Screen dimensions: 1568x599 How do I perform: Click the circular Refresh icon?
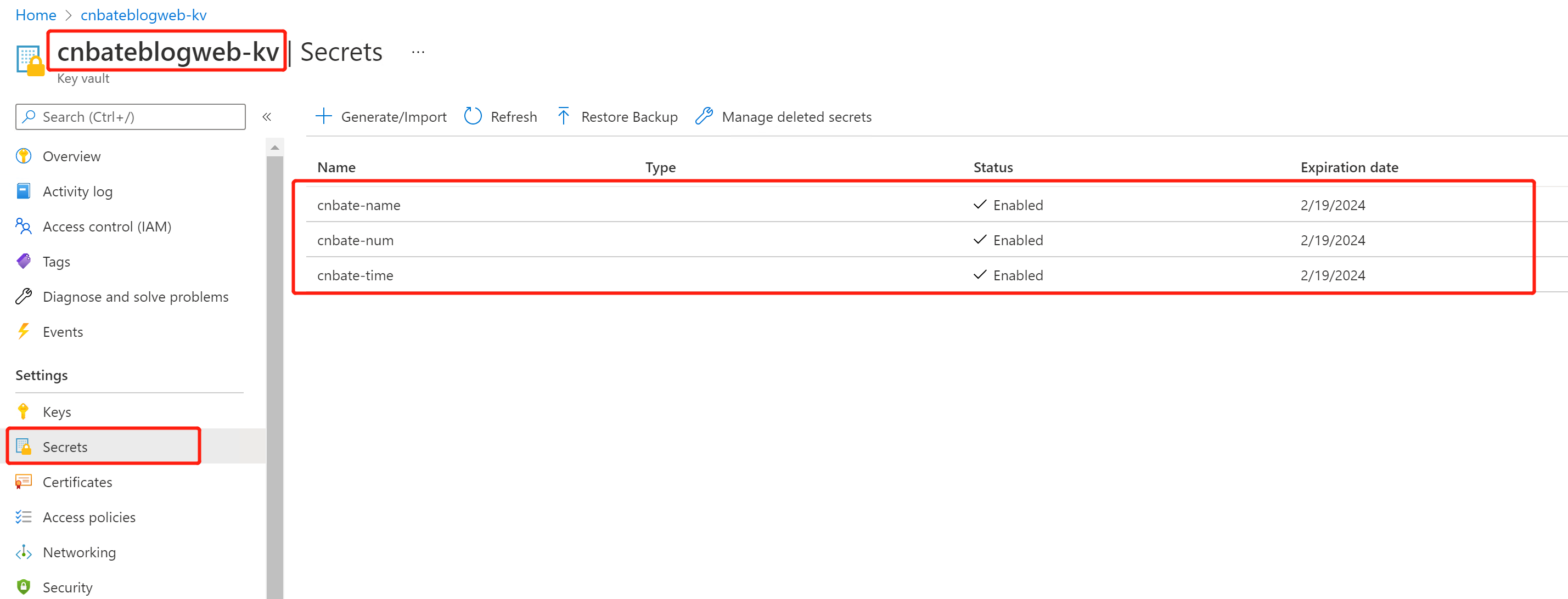click(473, 116)
